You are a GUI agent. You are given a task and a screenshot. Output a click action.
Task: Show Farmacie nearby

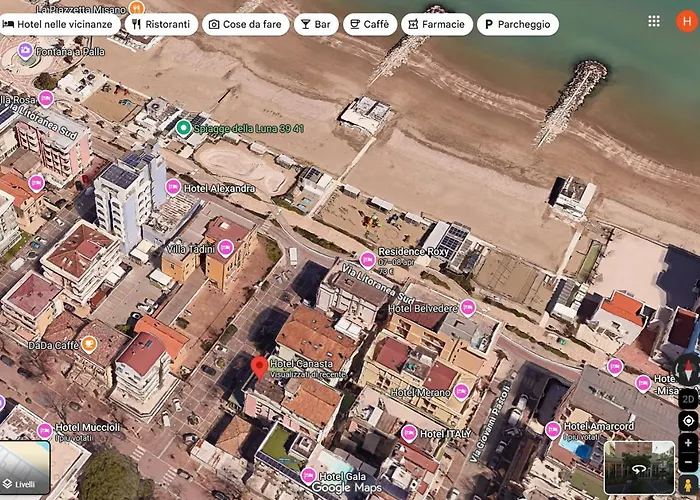[437, 24]
